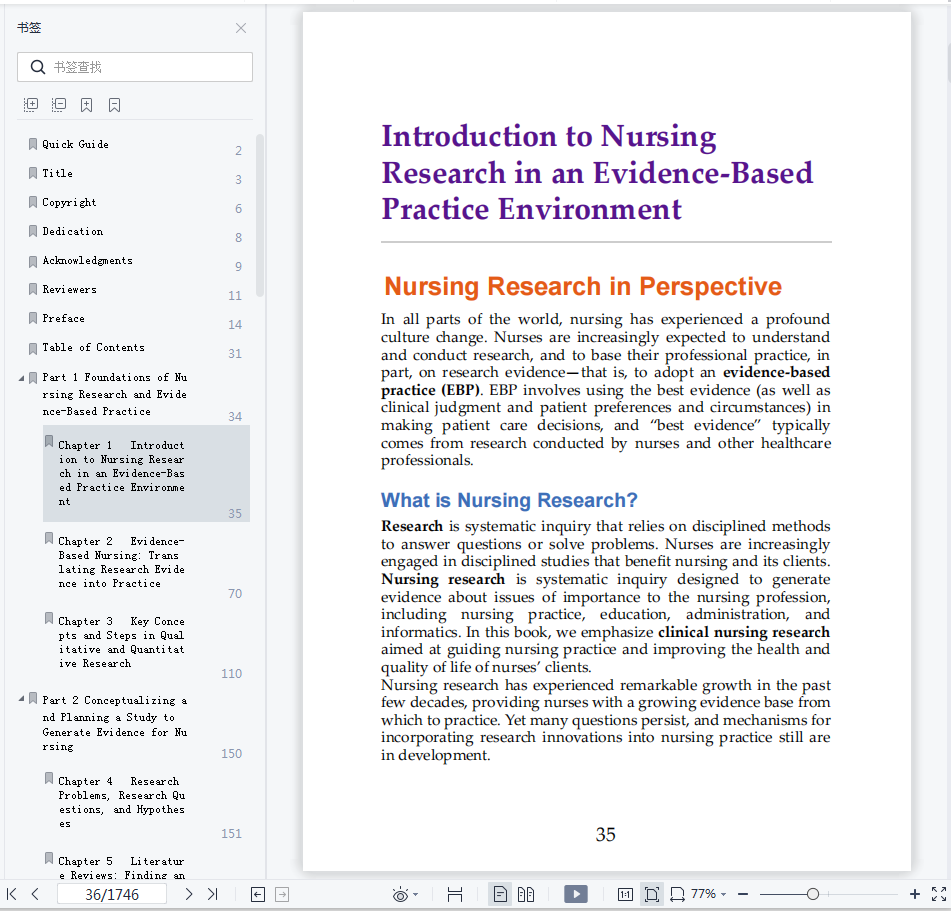951x911 pixels.
Task: Jump to the last page
Action: [x=212, y=894]
